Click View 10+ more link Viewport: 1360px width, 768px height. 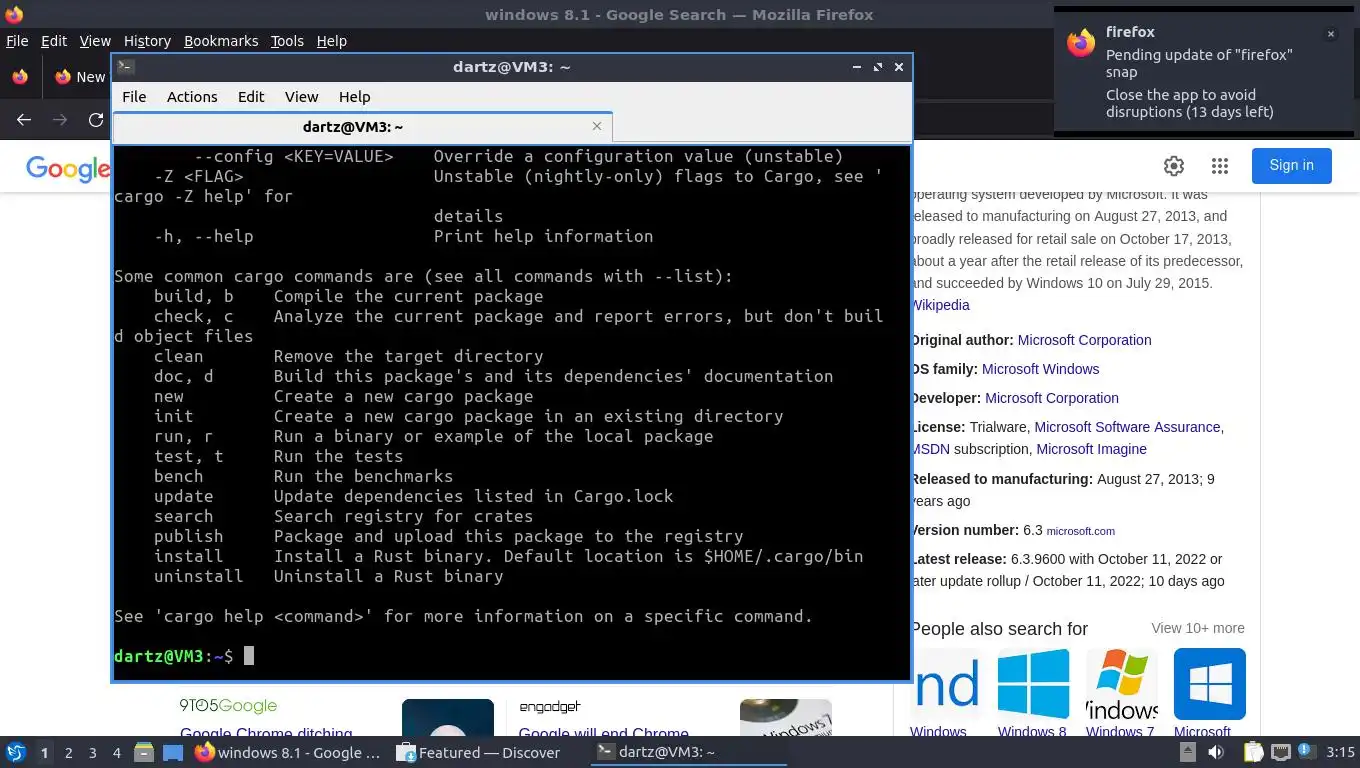[x=1198, y=628]
